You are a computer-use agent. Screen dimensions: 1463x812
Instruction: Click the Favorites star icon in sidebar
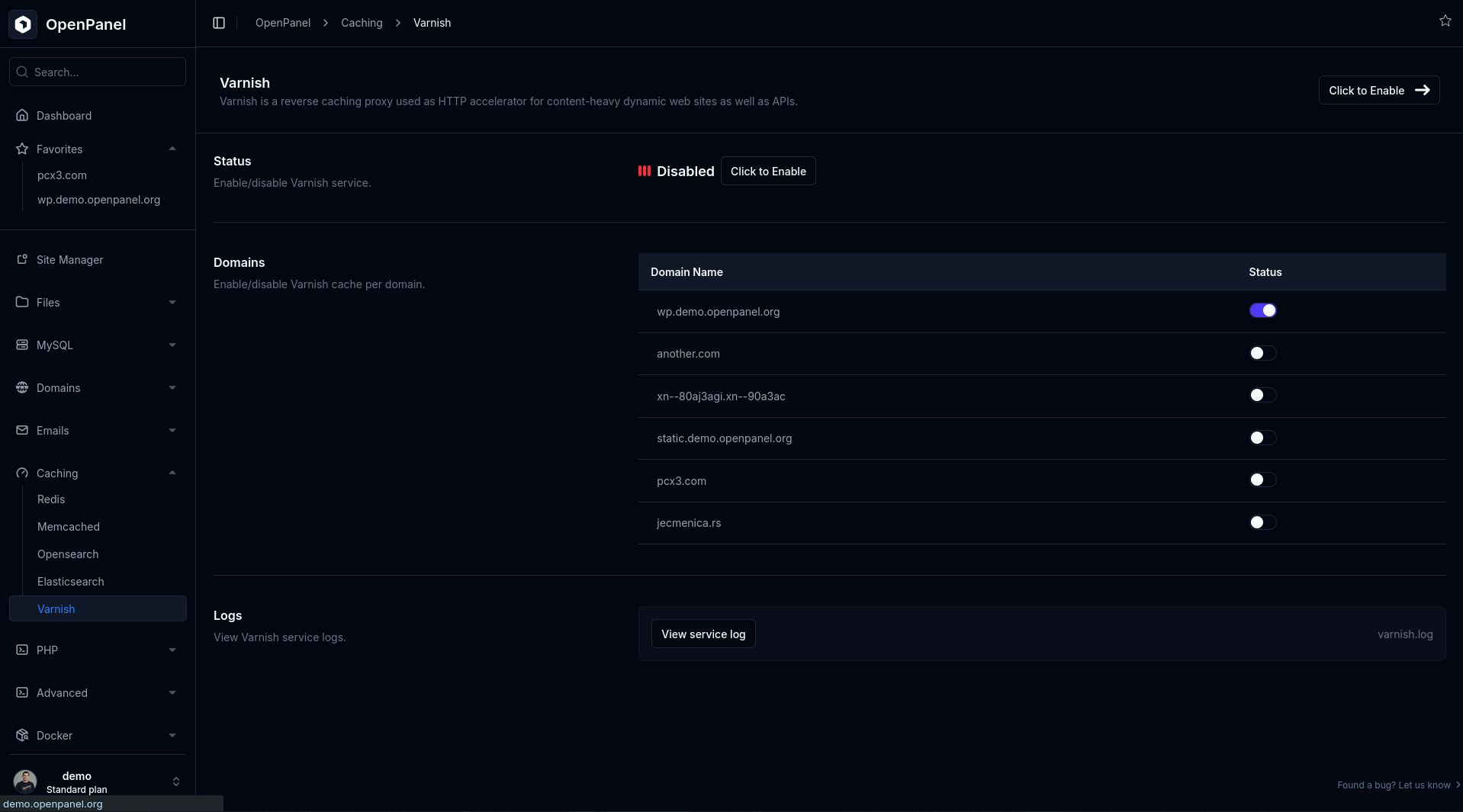pos(22,149)
